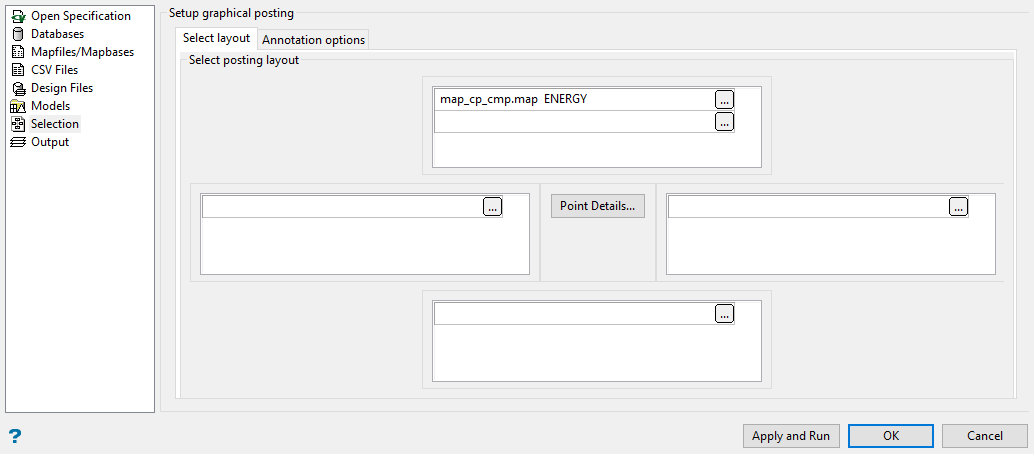The height and width of the screenshot is (454, 1034).
Task: Select Databases in the left tree
Action: point(57,34)
